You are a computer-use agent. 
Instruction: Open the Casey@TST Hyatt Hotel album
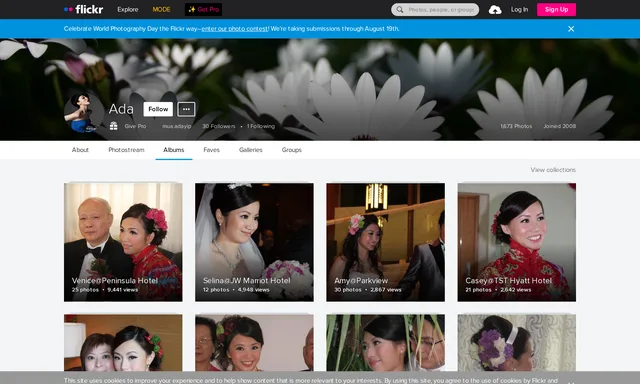[517, 242]
